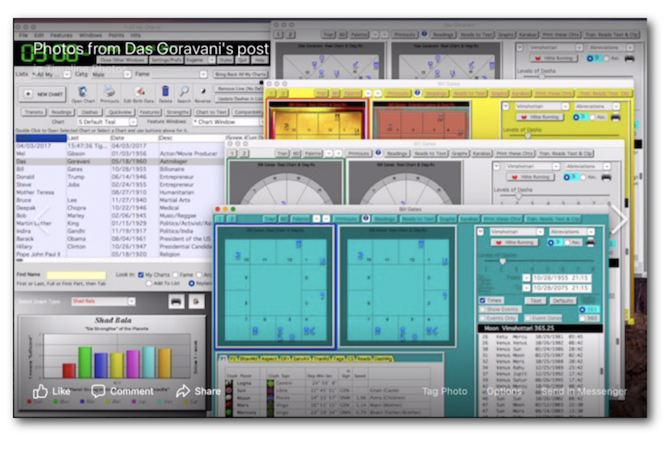Image resolution: width=667 pixels, height=454 pixels.
Task: Click the Printouts printer icon
Action: coord(109,92)
